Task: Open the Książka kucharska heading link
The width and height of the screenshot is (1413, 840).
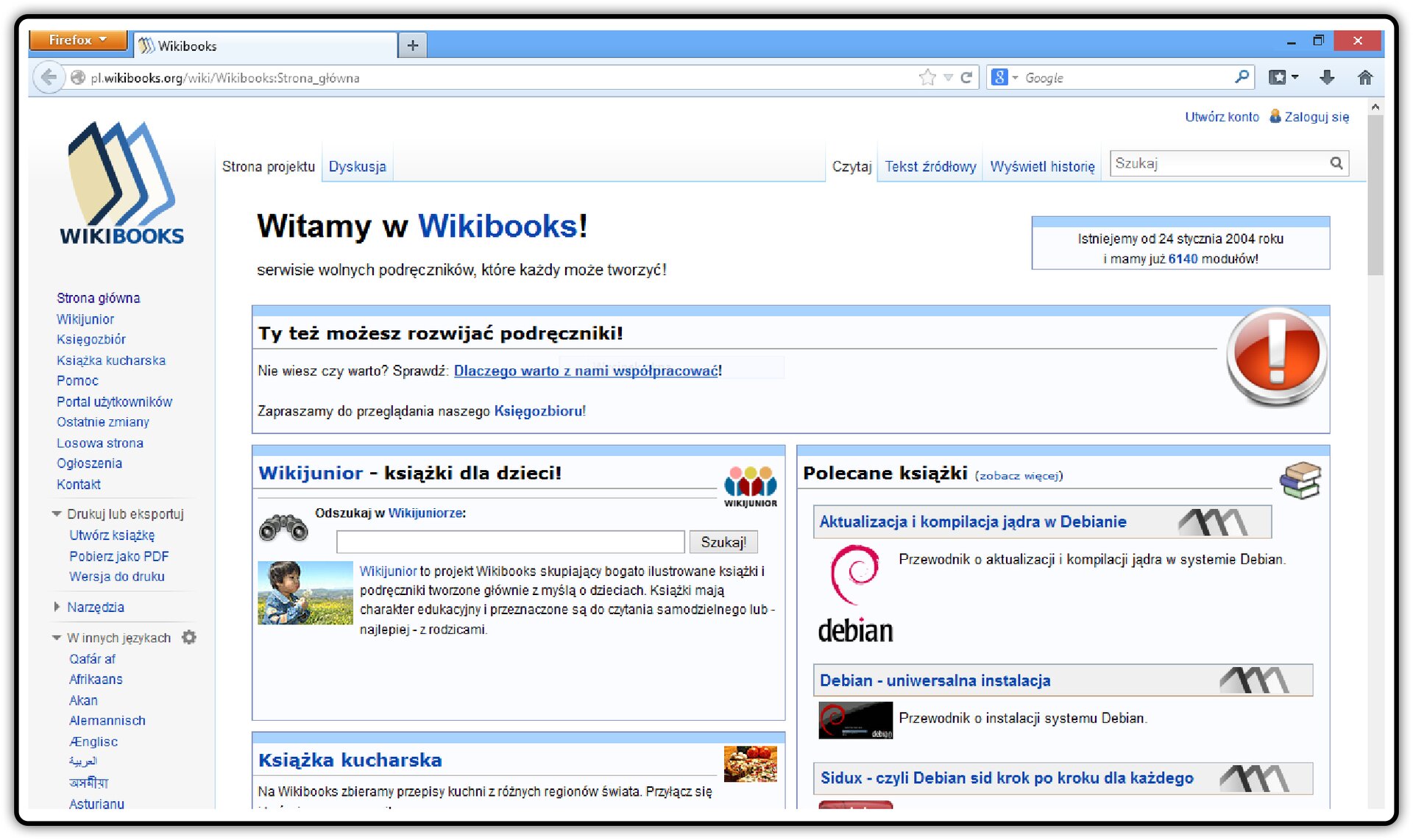Action: coord(350,760)
